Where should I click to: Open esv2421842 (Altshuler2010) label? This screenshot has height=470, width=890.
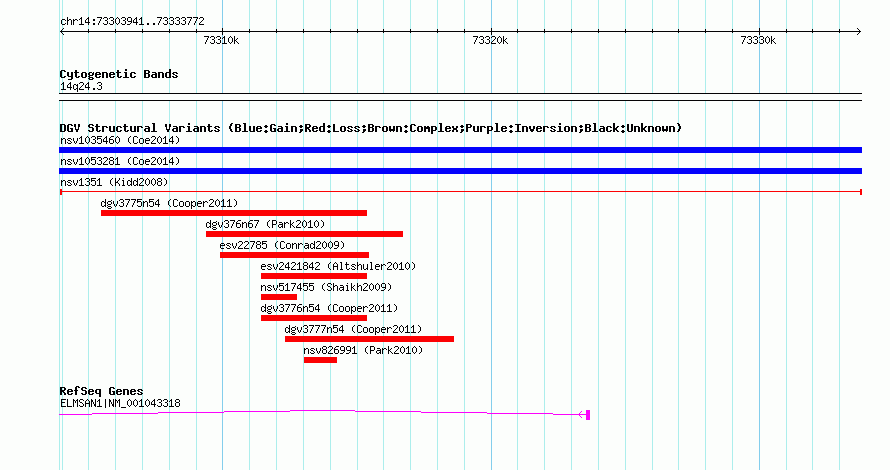click(338, 266)
